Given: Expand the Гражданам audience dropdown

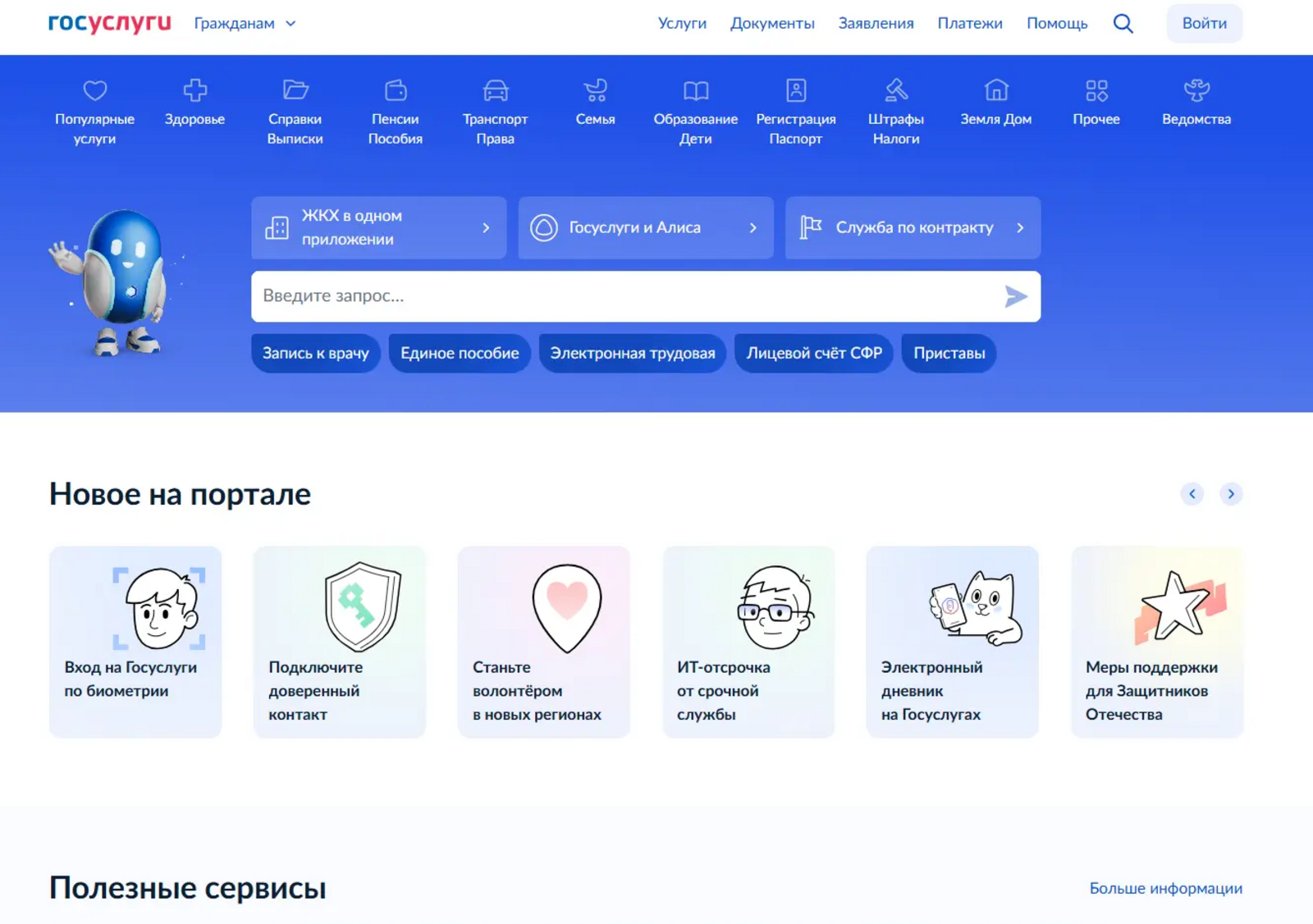Looking at the screenshot, I should (x=244, y=23).
